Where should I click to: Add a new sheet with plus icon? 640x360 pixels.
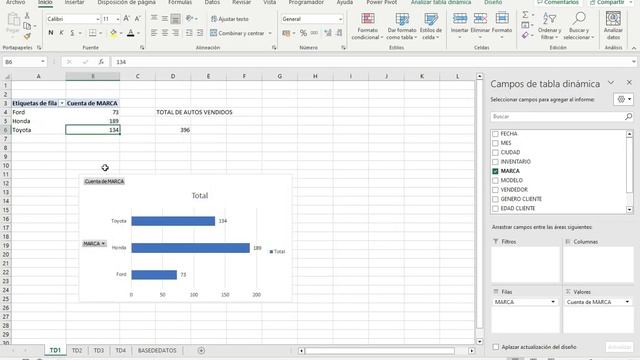click(x=201, y=351)
